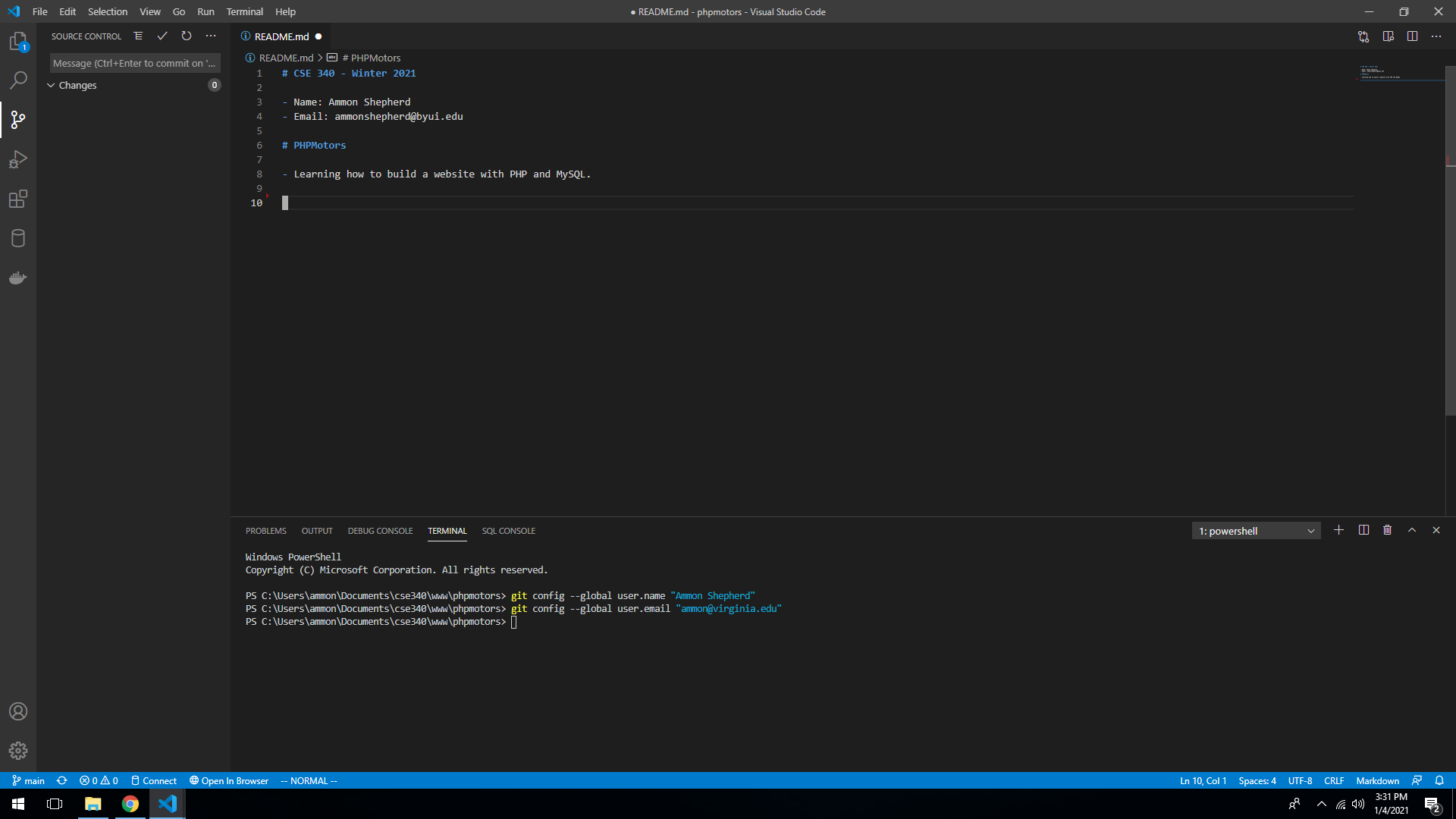Open the Help menu
This screenshot has width=1456, height=819.
pos(285,11)
